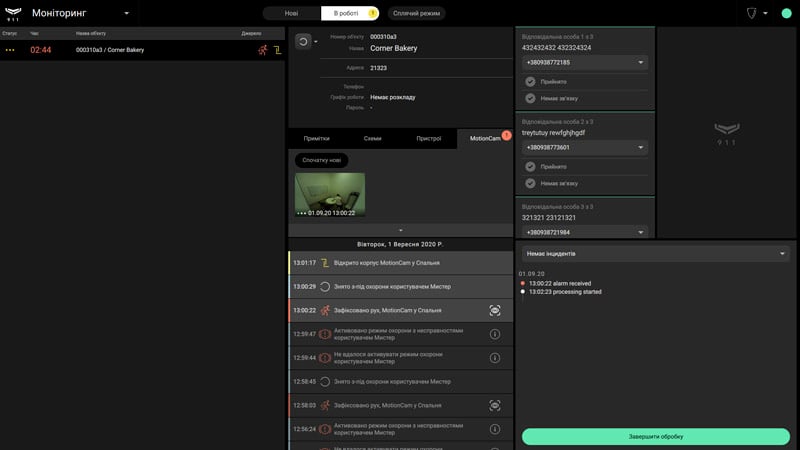Image resolution: width=800 pixels, height=450 pixels.
Task: View photo via camera icon on 13:00:22 event
Action: (494, 310)
